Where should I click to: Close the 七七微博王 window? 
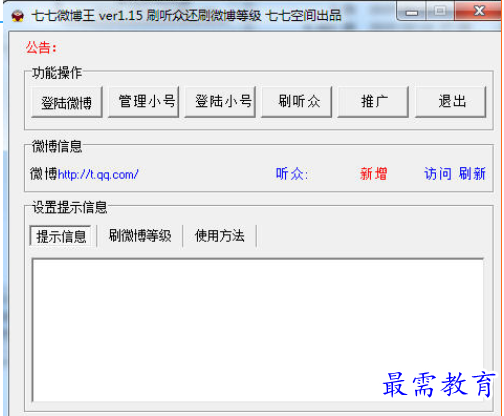[479, 11]
